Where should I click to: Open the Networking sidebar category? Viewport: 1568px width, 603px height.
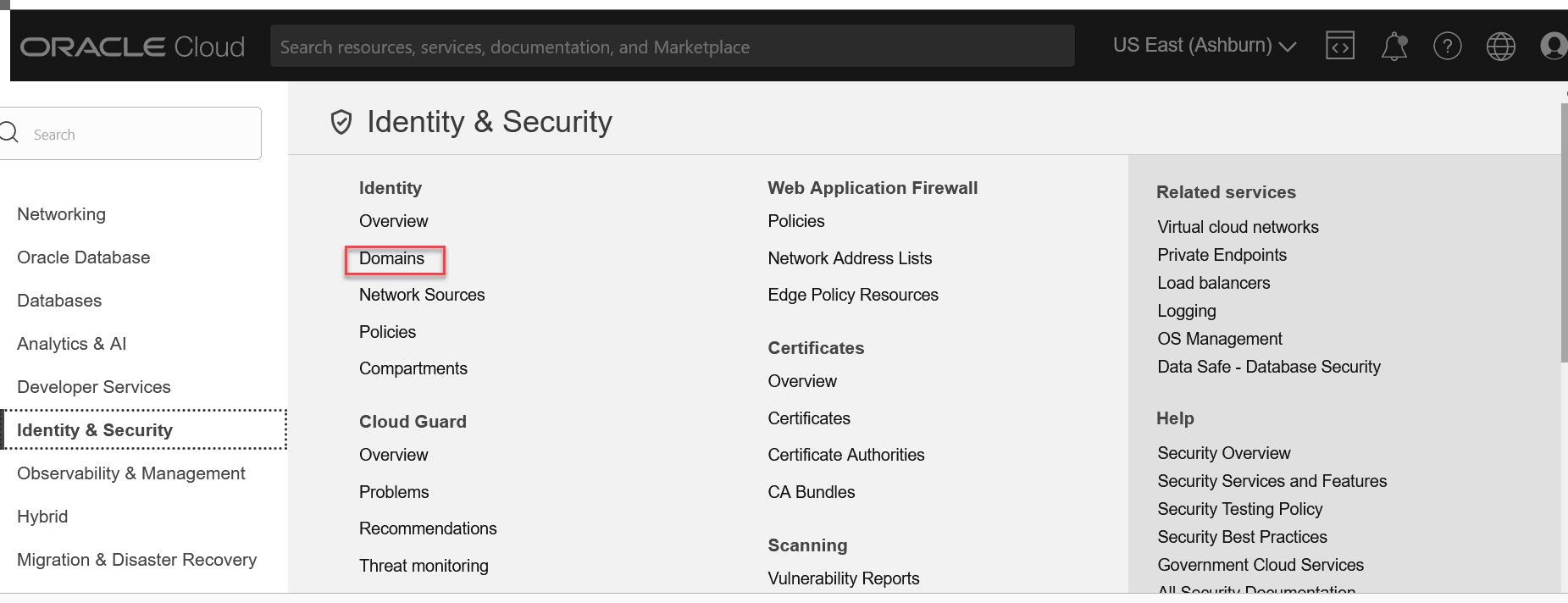tap(61, 214)
